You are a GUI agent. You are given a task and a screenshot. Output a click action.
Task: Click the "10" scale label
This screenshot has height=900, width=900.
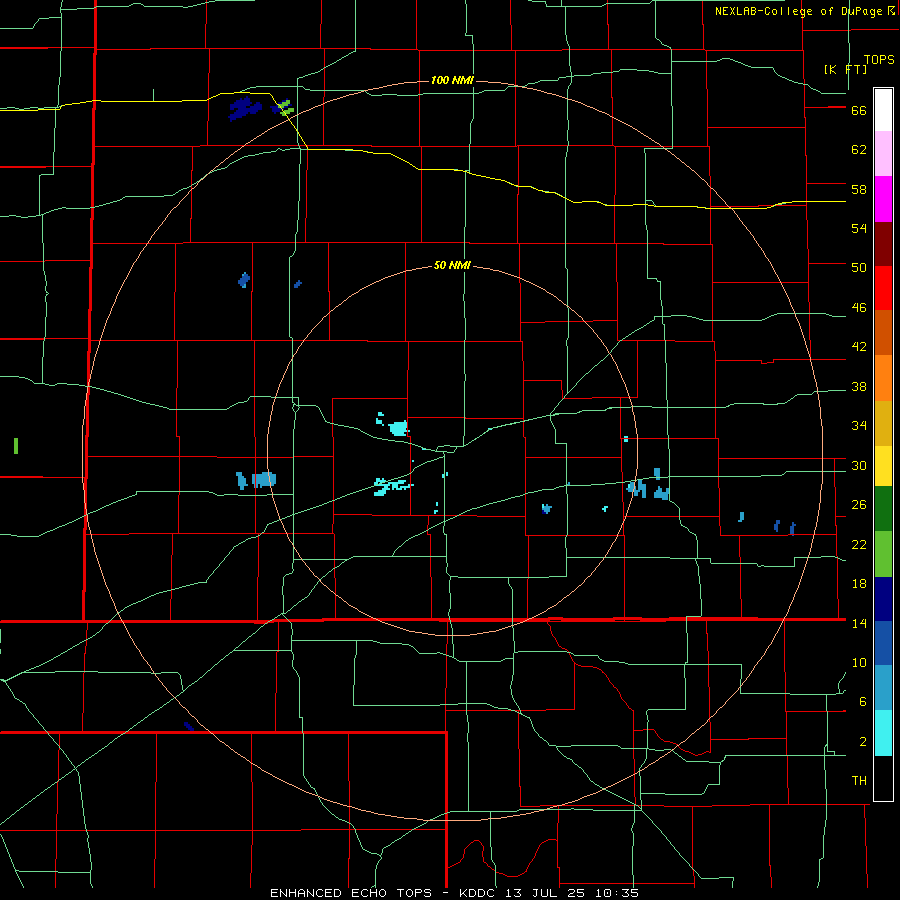coord(859,663)
